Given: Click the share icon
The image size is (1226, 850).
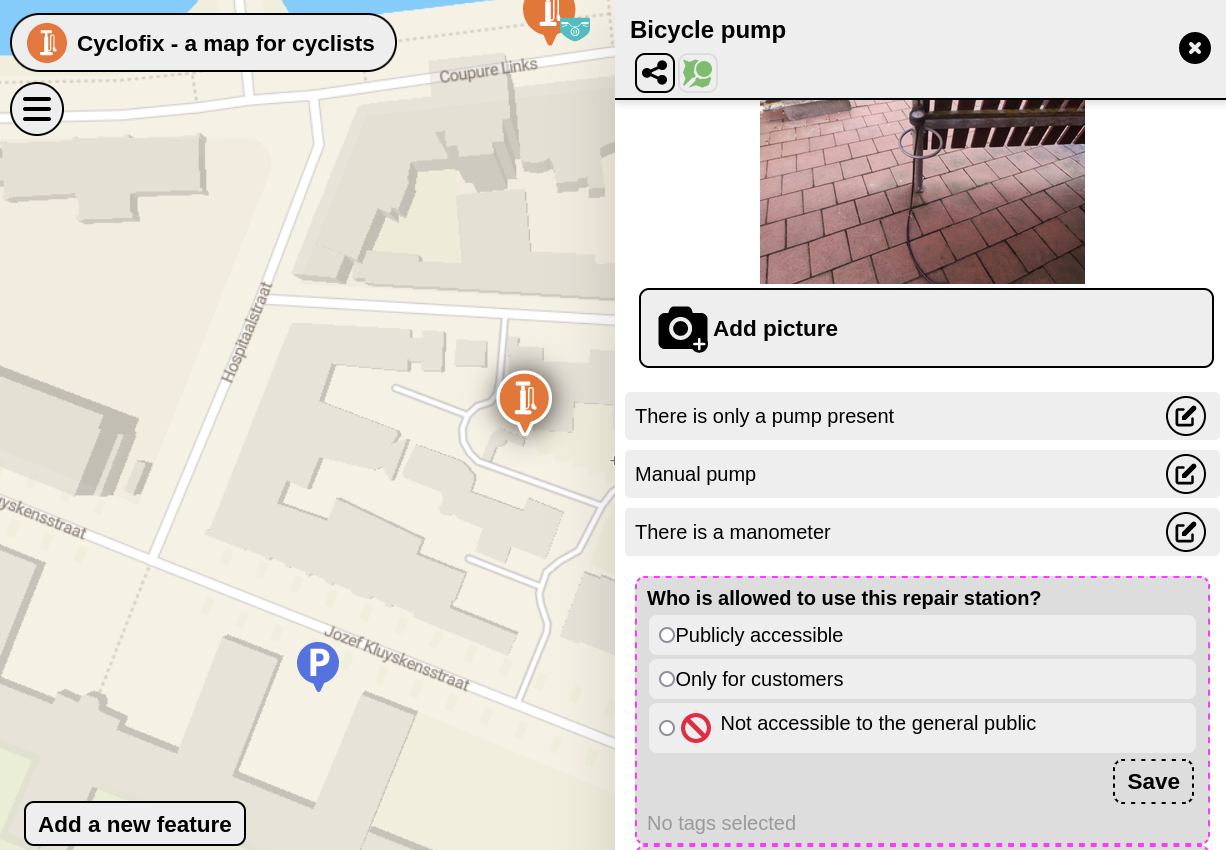Looking at the screenshot, I should [x=655, y=73].
